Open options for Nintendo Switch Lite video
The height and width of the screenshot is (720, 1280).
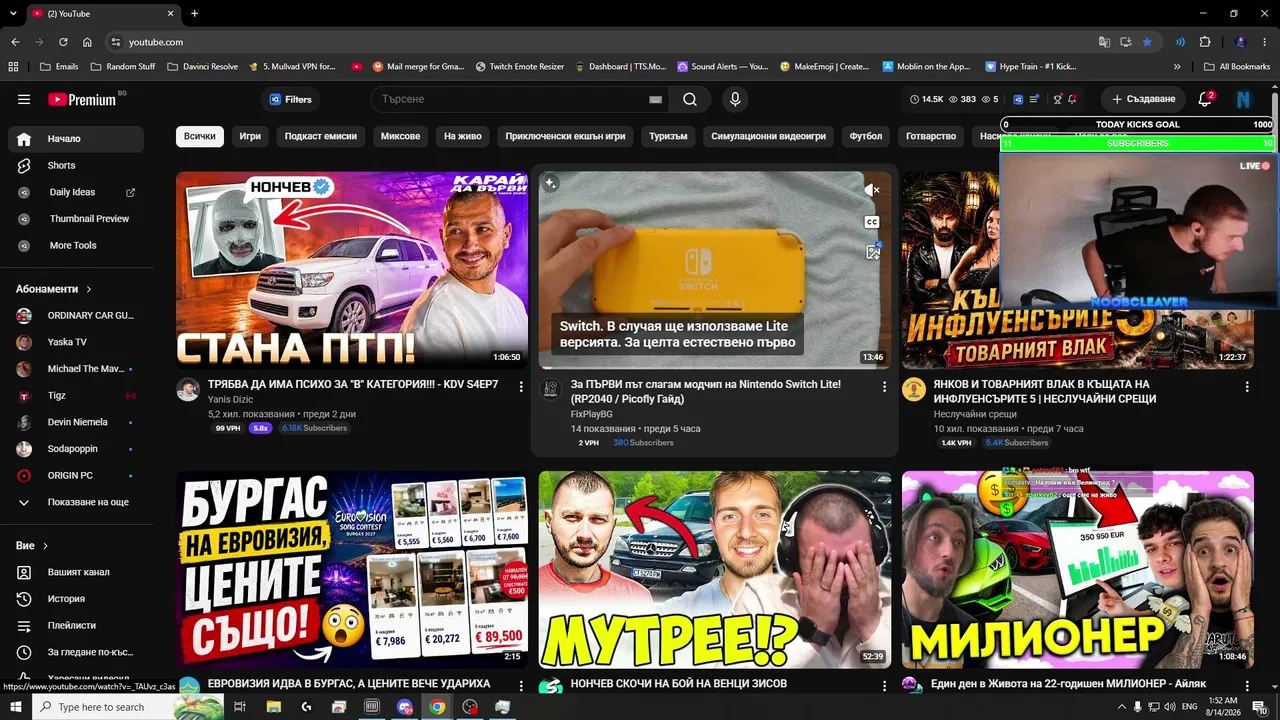(x=884, y=386)
